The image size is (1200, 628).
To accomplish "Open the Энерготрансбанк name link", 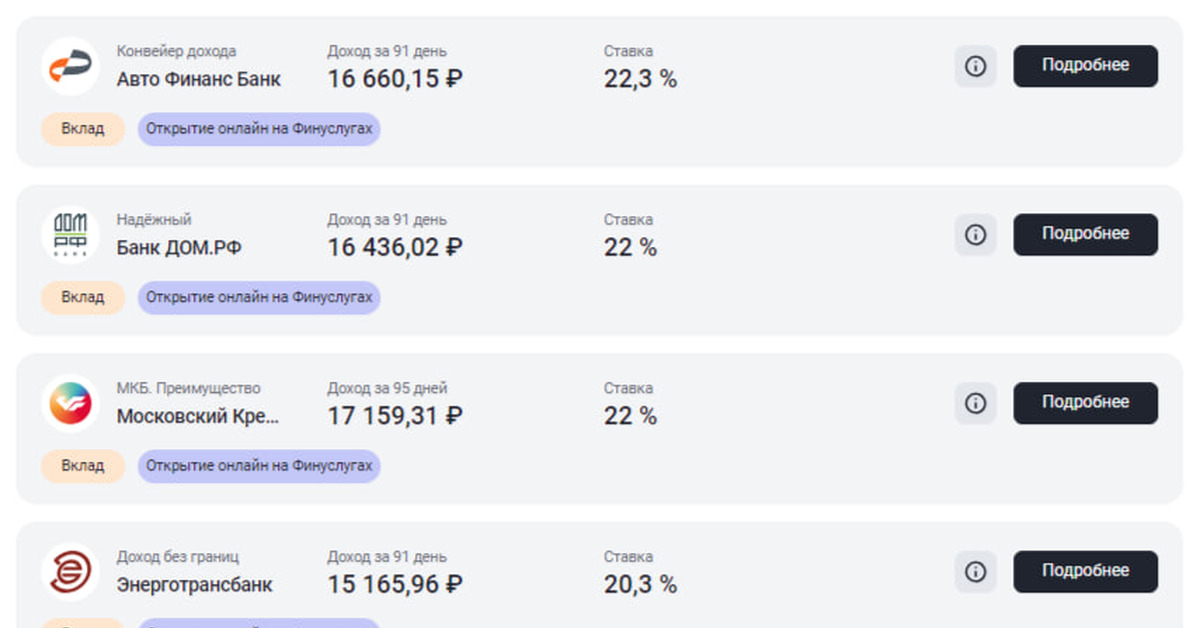I will click(x=194, y=585).
